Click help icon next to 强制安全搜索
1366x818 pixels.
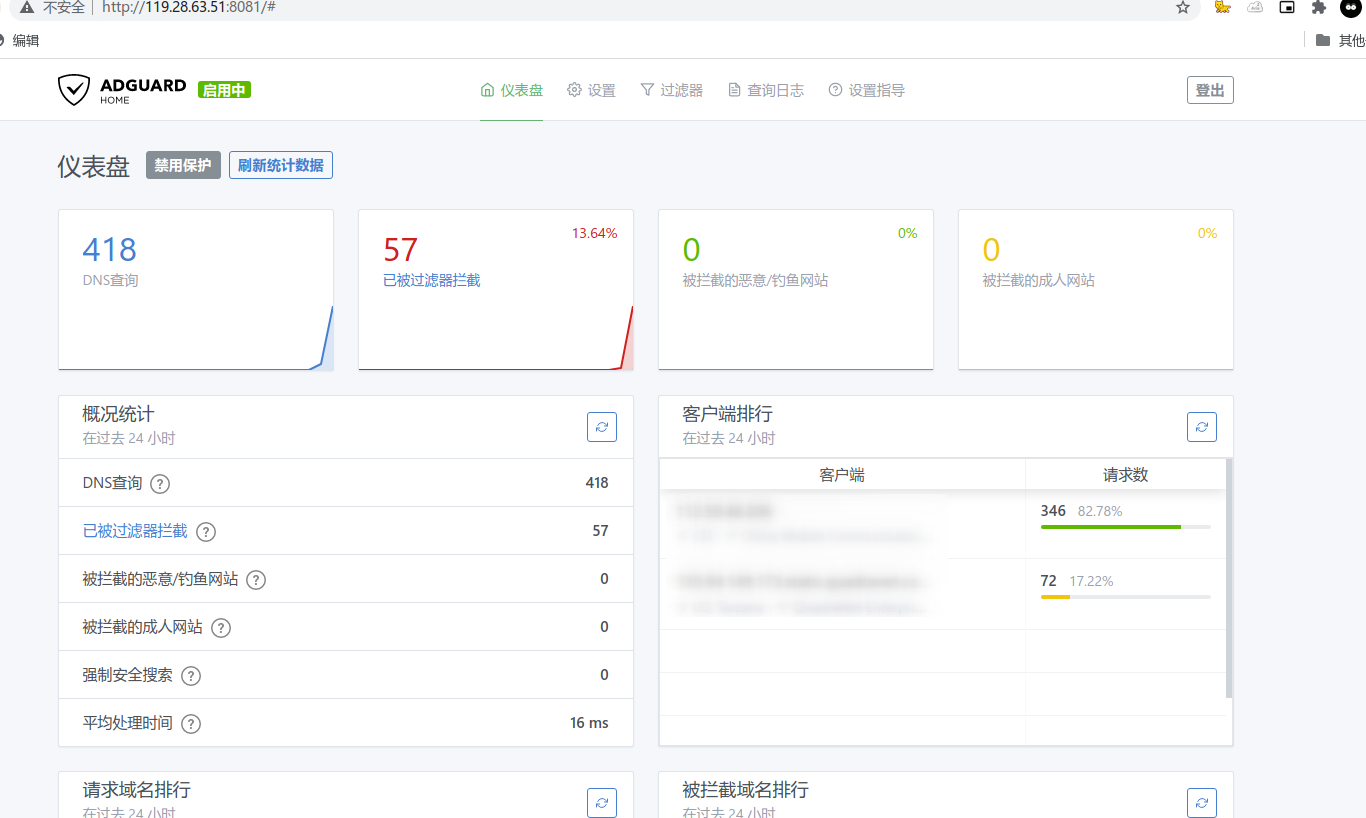coord(191,676)
